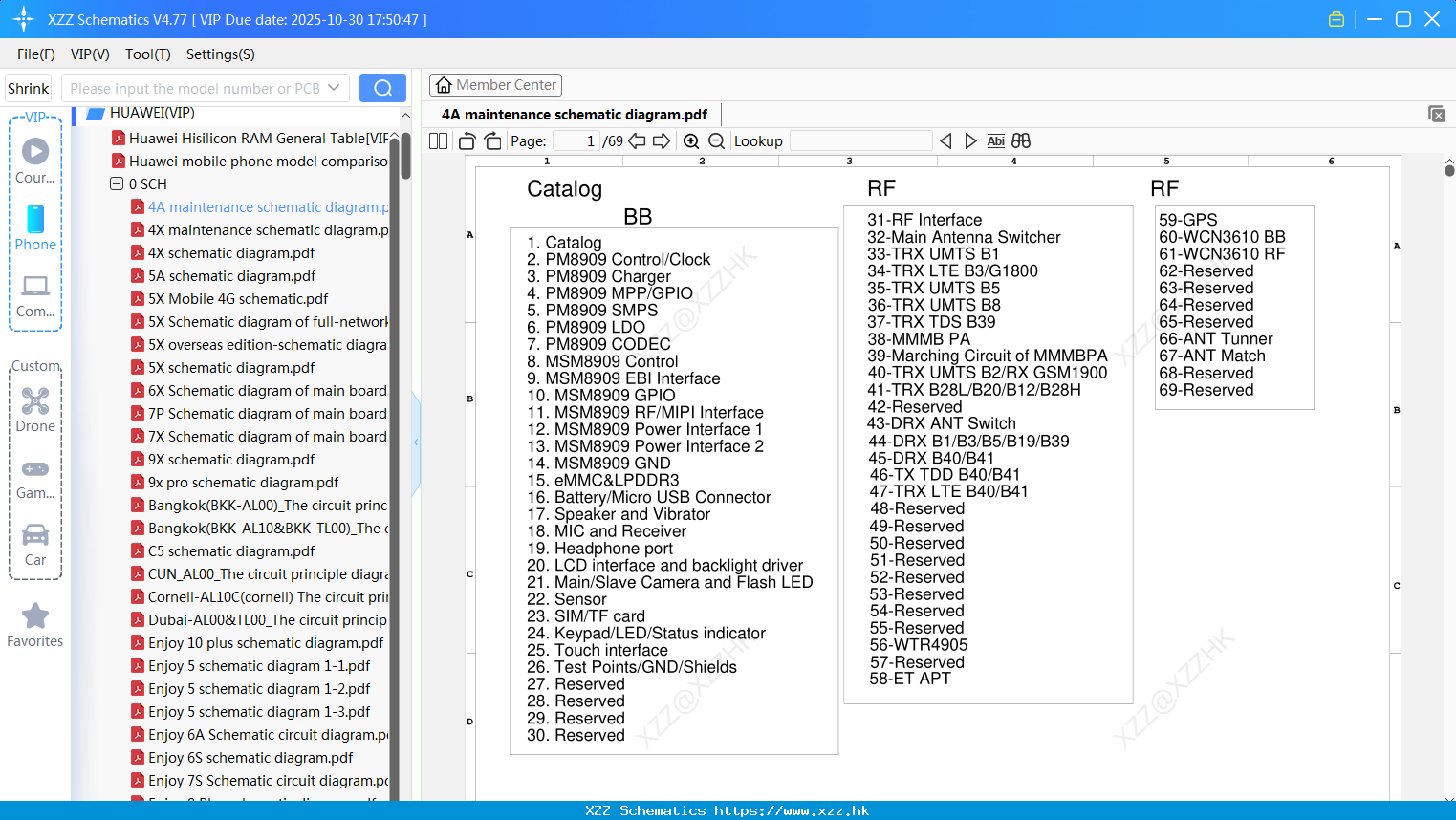Select the Phone category in sidebar
This screenshot has height=820, width=1456.
coord(35,228)
